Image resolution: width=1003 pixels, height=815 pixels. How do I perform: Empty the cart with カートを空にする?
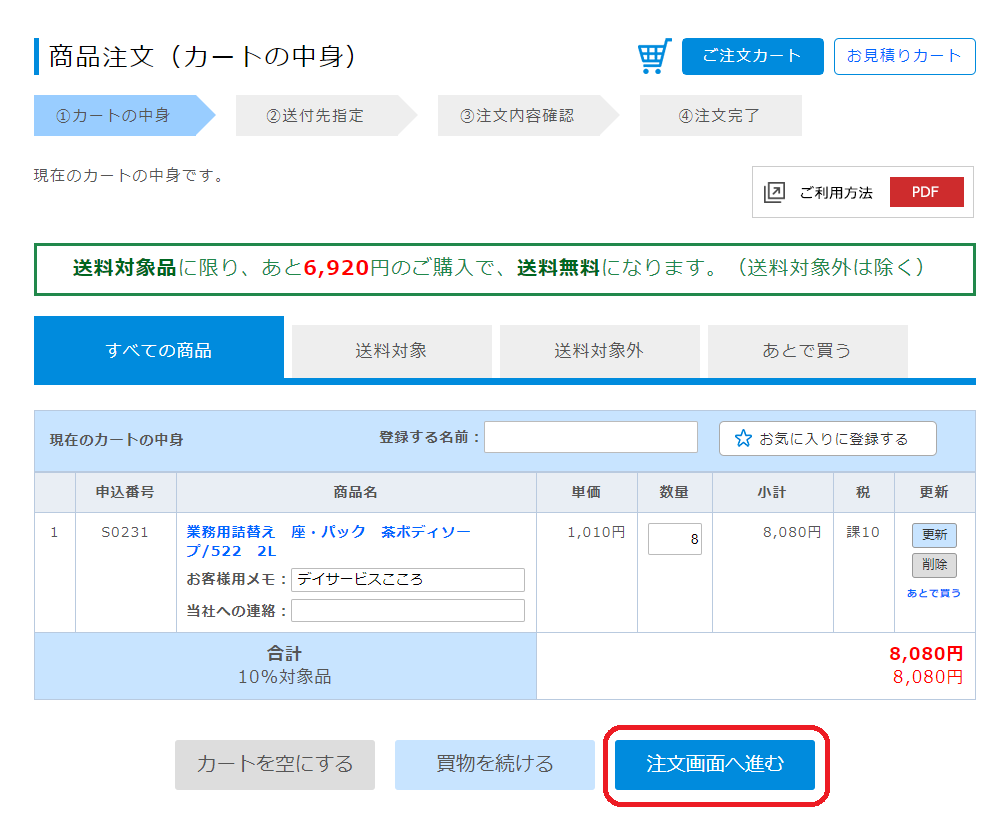(275, 765)
